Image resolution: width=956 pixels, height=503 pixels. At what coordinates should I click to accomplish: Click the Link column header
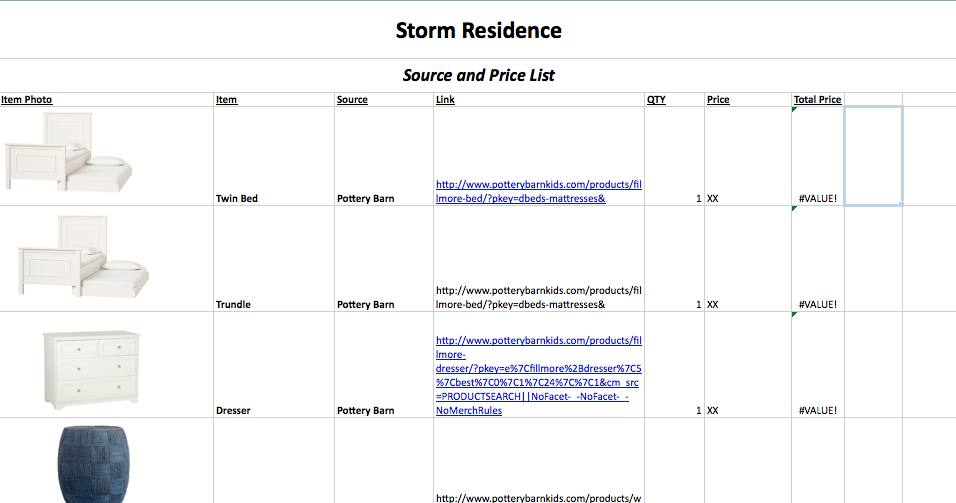point(445,99)
